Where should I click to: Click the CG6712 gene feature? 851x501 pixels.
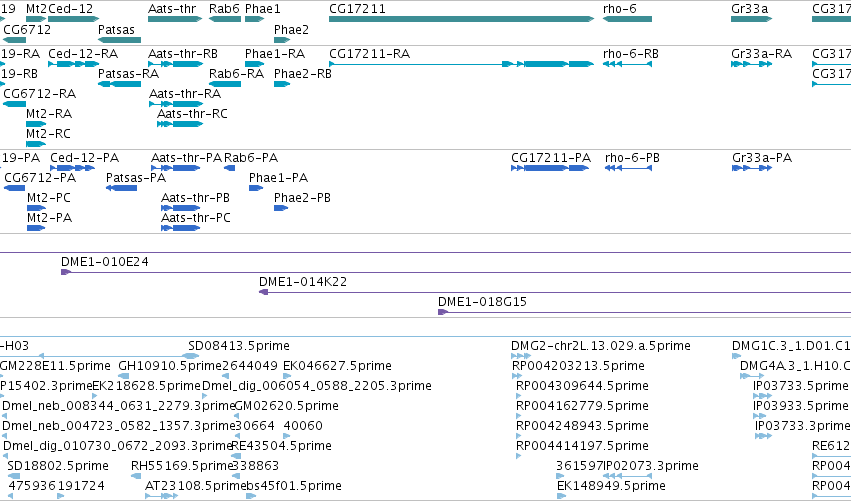(x=15, y=40)
